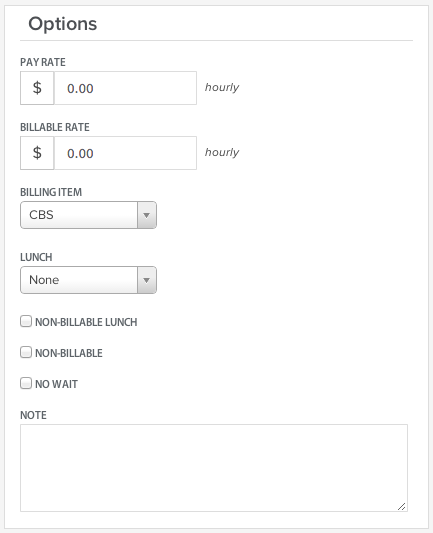433x533 pixels.
Task: Enable the Non-Billable Lunch checkbox
Action: click(26, 321)
